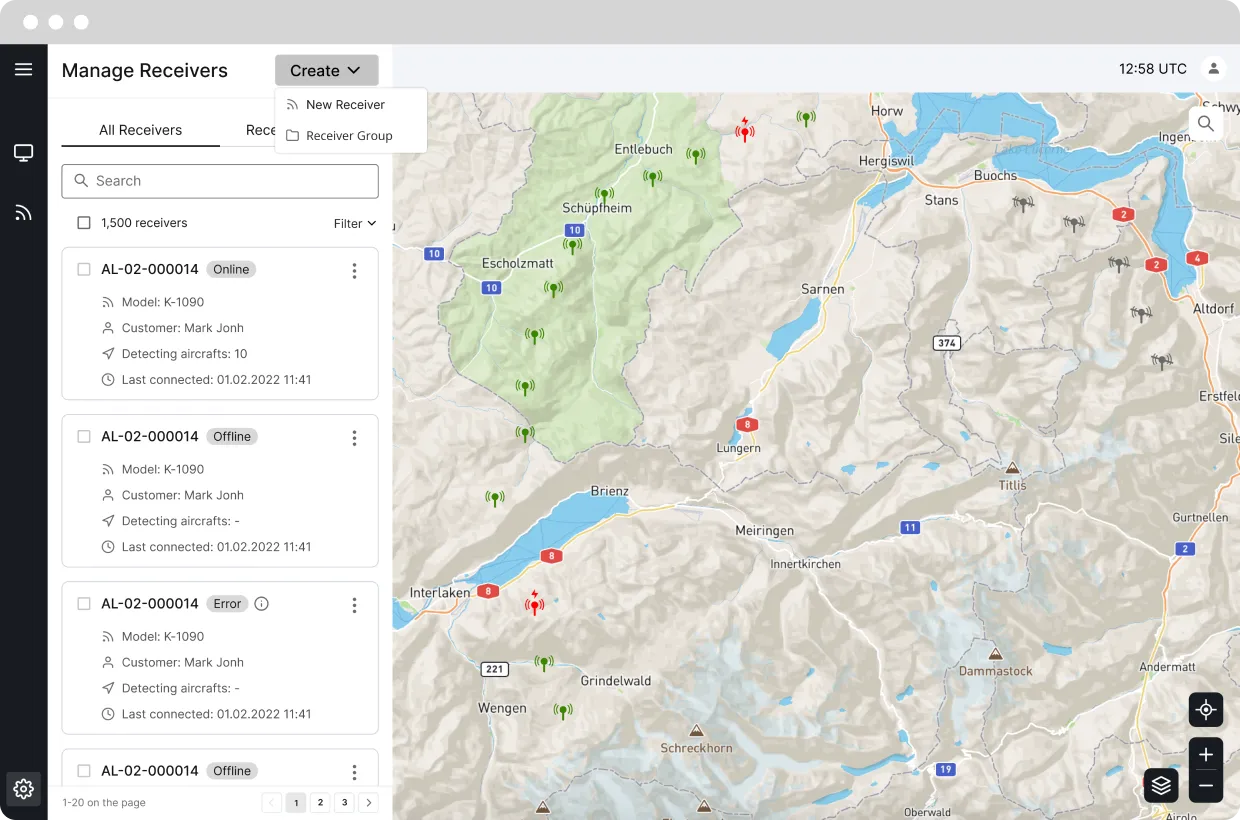Viewport: 1240px width, 820px height.
Task: Select all 1,500 receivers checkbox
Action: [83, 223]
